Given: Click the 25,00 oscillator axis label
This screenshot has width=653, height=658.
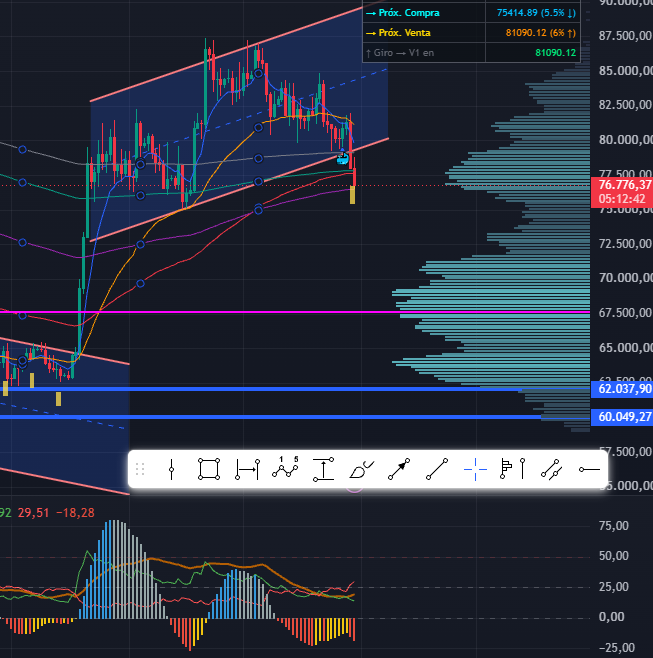Looking at the screenshot, I should pos(614,587).
